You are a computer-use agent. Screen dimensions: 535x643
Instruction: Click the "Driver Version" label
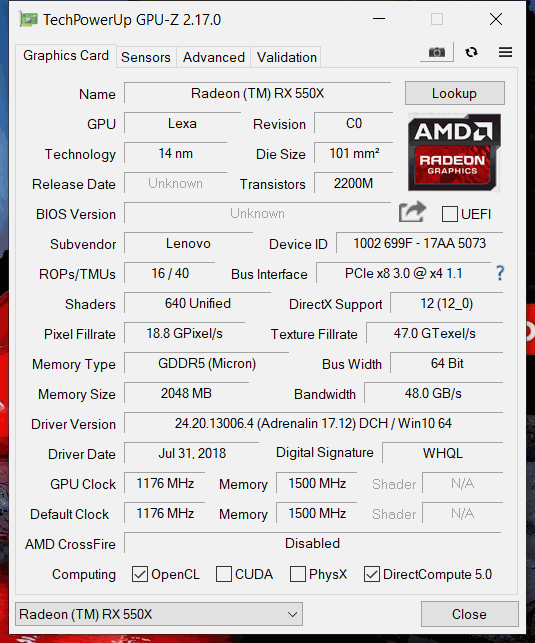click(x=73, y=424)
